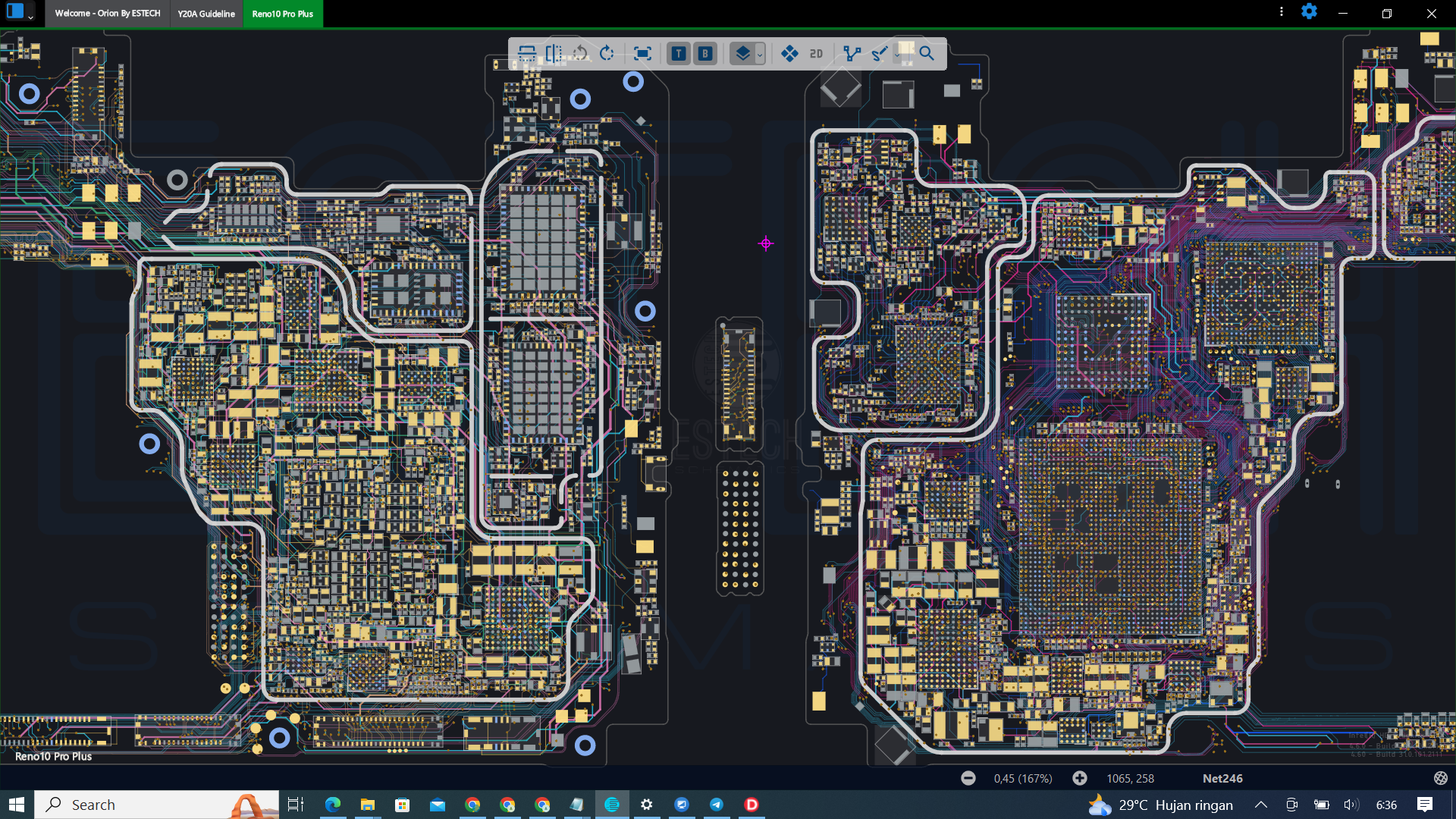Rotate board clockwise
Viewport: 1456px width, 819px height.
click(x=607, y=54)
